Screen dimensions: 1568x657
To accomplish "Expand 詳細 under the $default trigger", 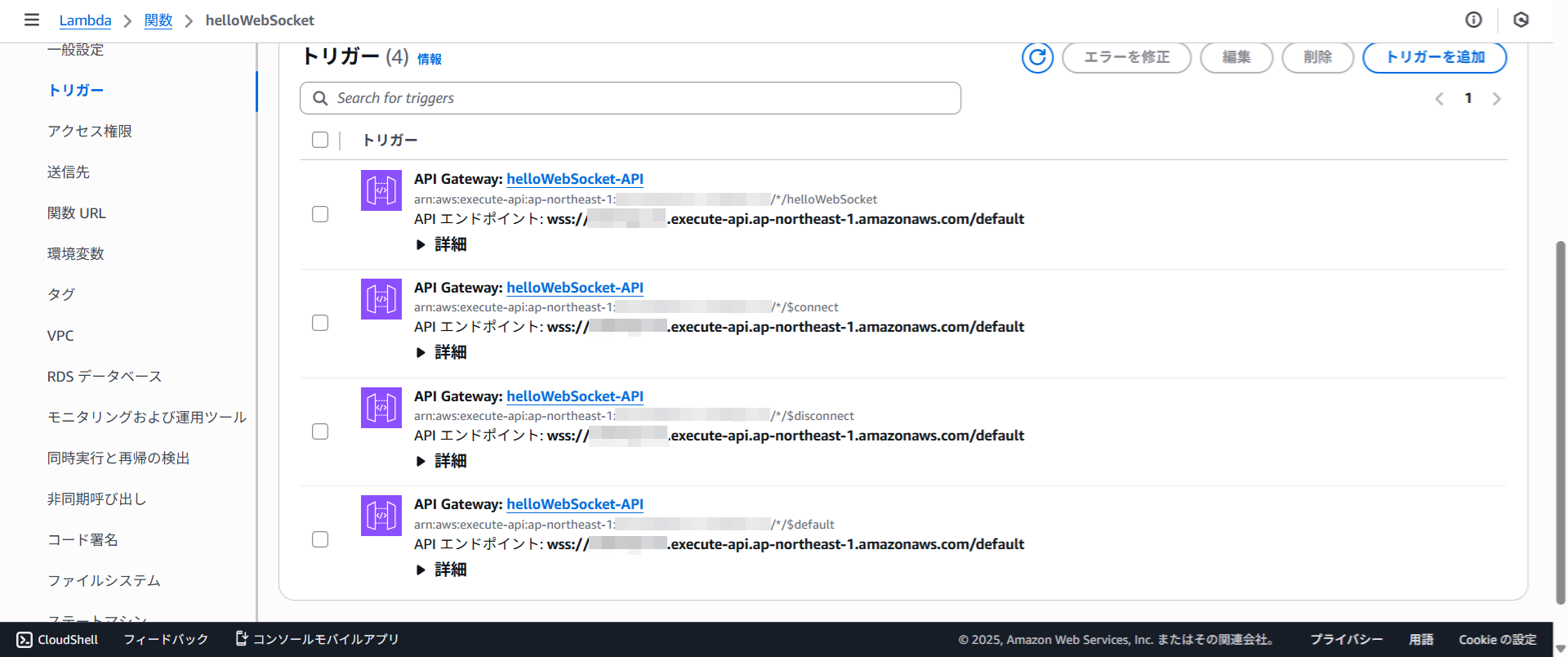I will tap(442, 570).
